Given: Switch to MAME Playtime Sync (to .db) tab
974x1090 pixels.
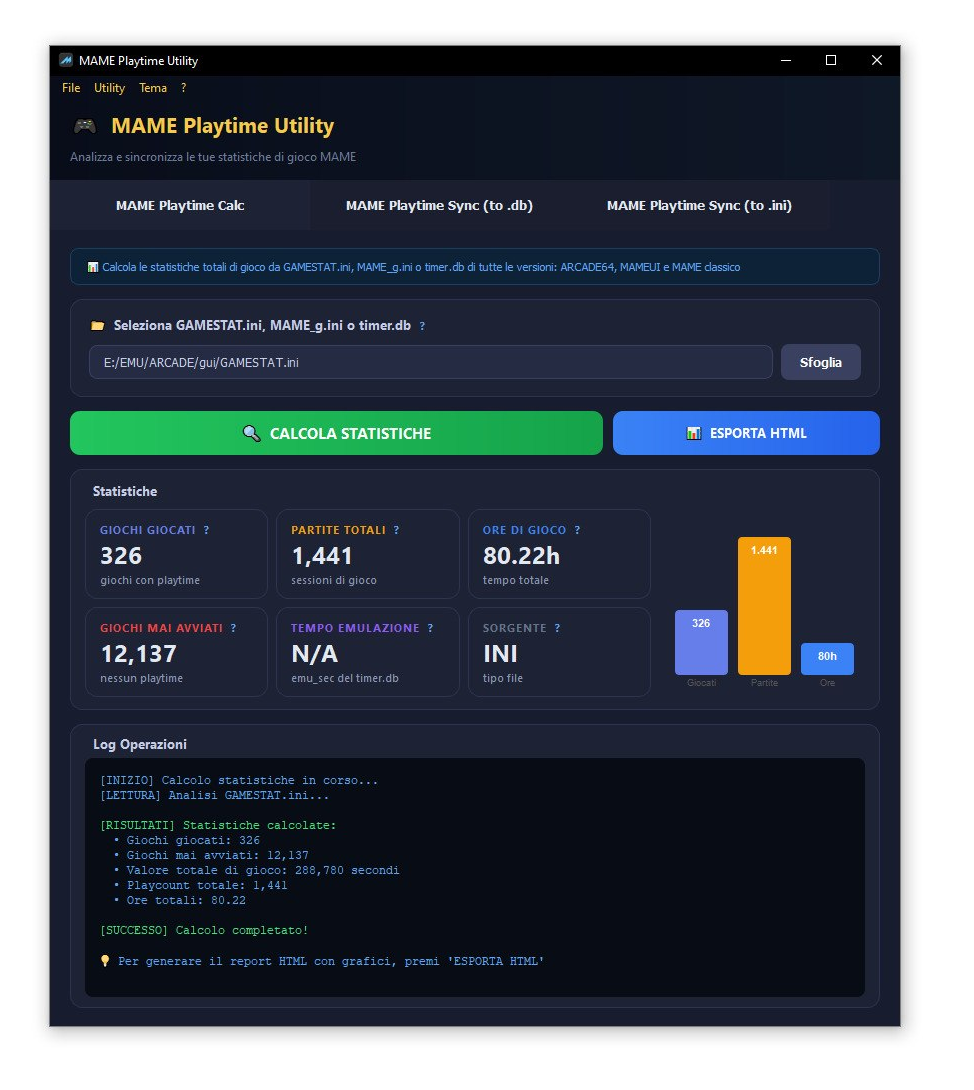Looking at the screenshot, I should (x=439, y=206).
